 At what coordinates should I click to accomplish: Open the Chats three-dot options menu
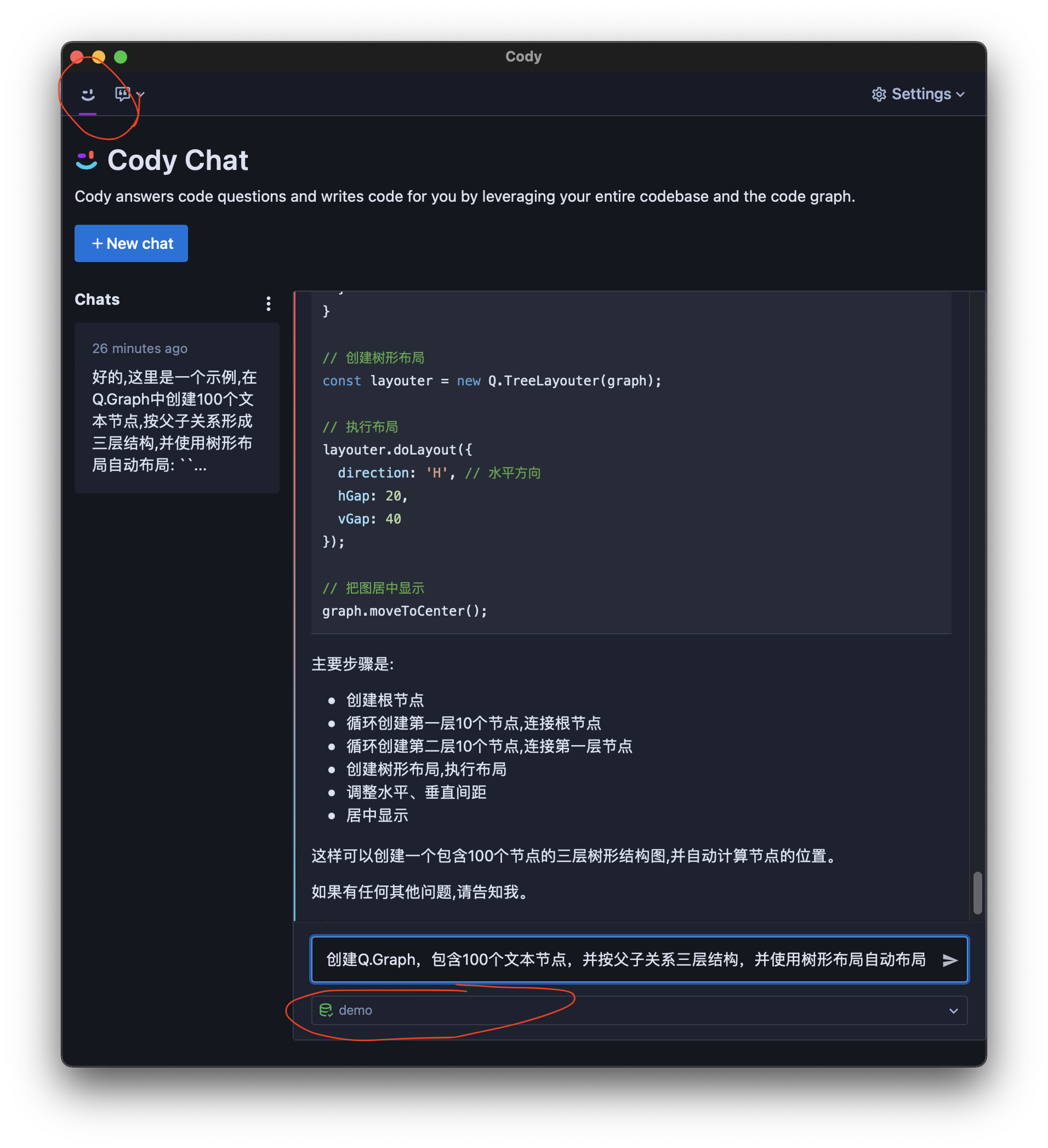tap(268, 304)
